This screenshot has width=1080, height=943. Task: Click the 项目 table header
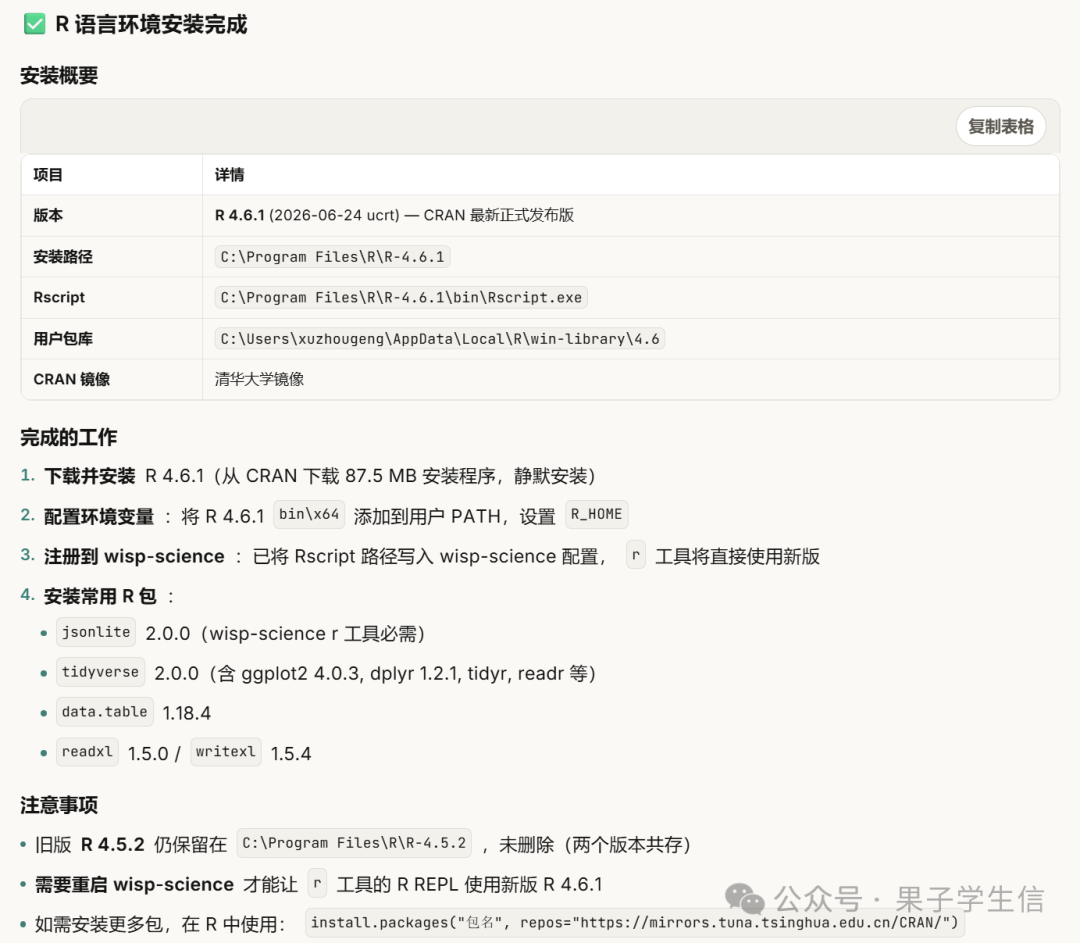click(48, 175)
